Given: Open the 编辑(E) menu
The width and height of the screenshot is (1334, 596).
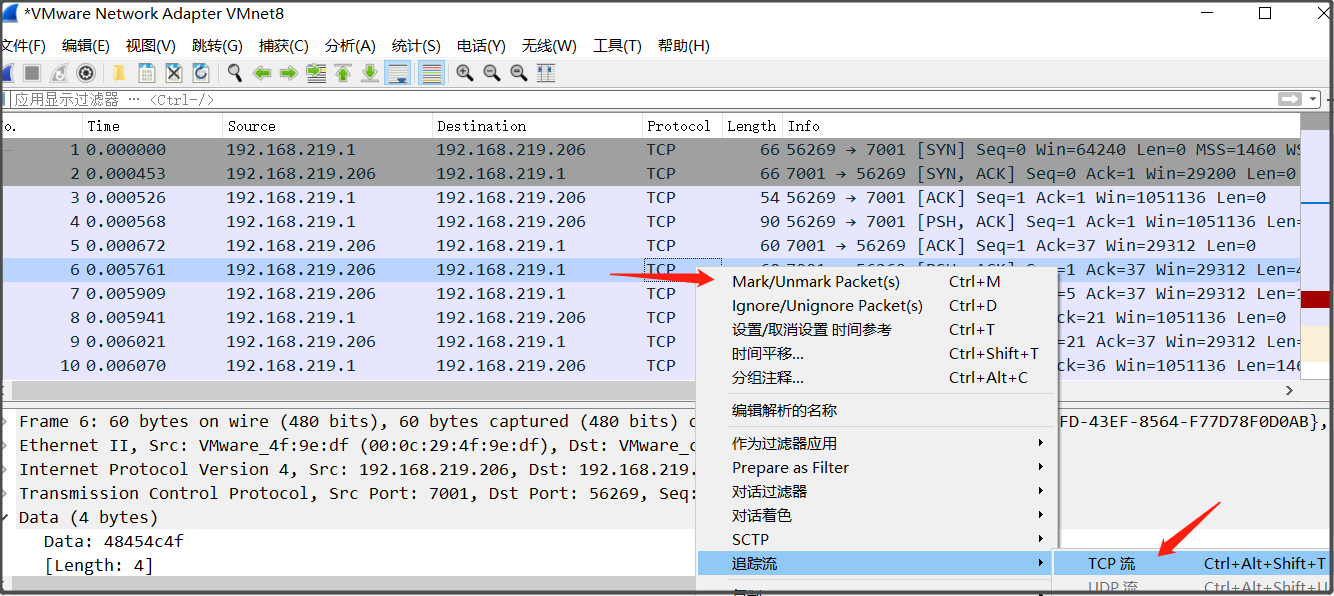Looking at the screenshot, I should 86,46.
